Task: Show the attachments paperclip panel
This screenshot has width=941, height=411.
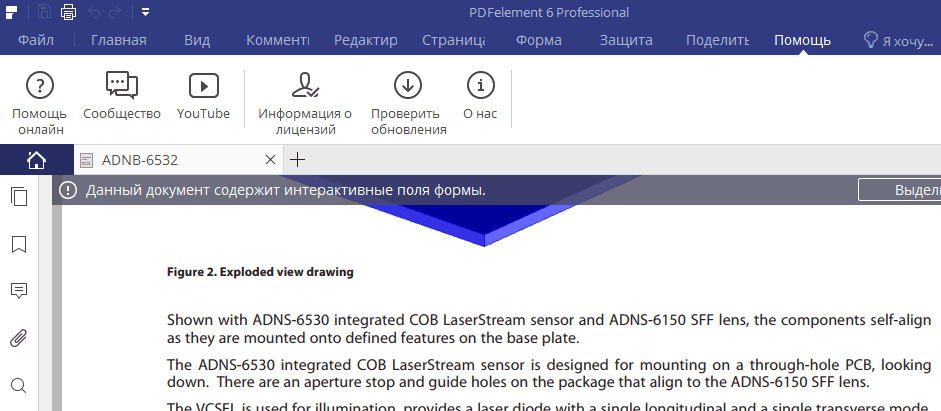Action: point(18,338)
